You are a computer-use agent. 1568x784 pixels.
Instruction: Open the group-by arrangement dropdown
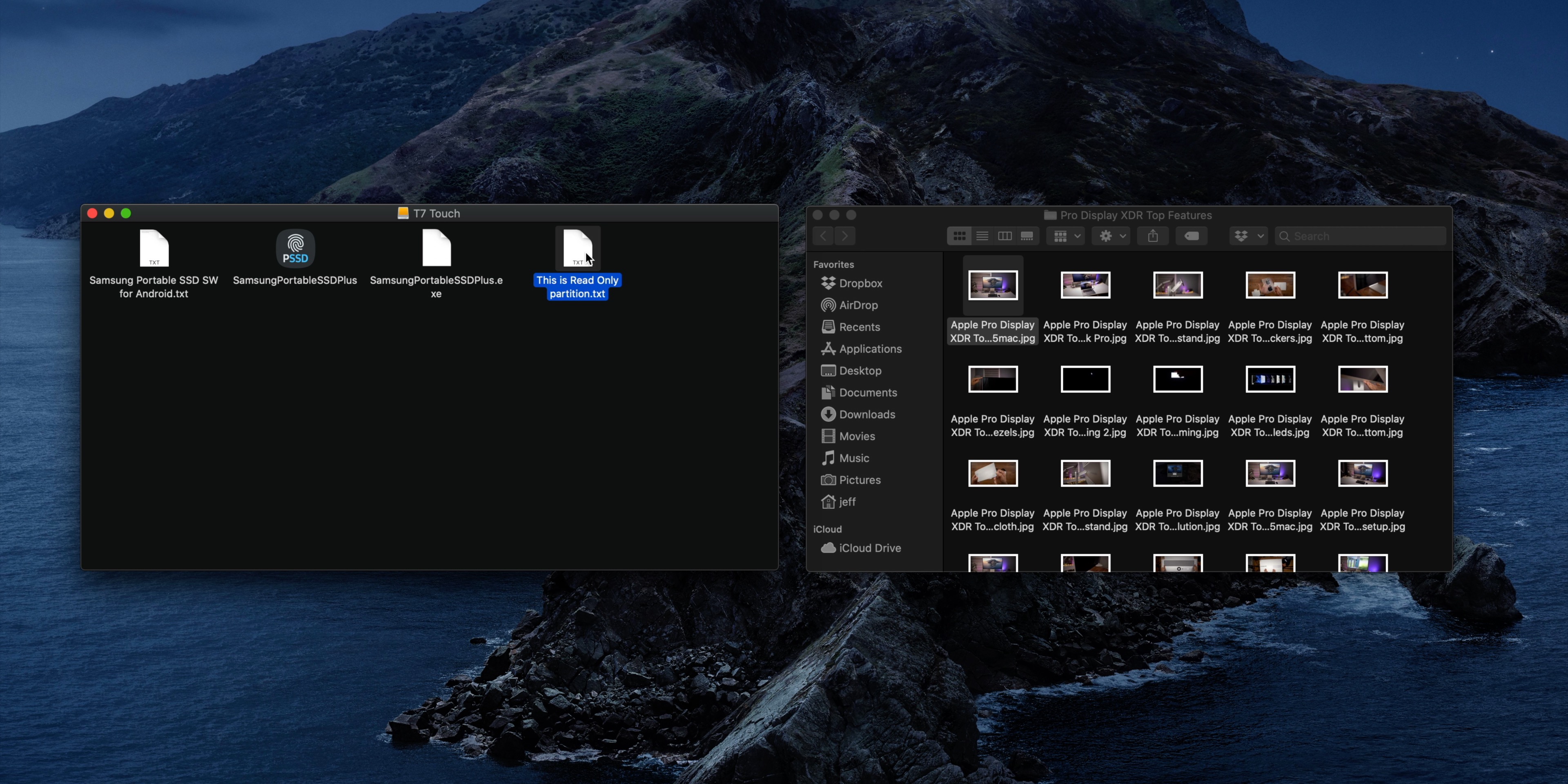1066,236
